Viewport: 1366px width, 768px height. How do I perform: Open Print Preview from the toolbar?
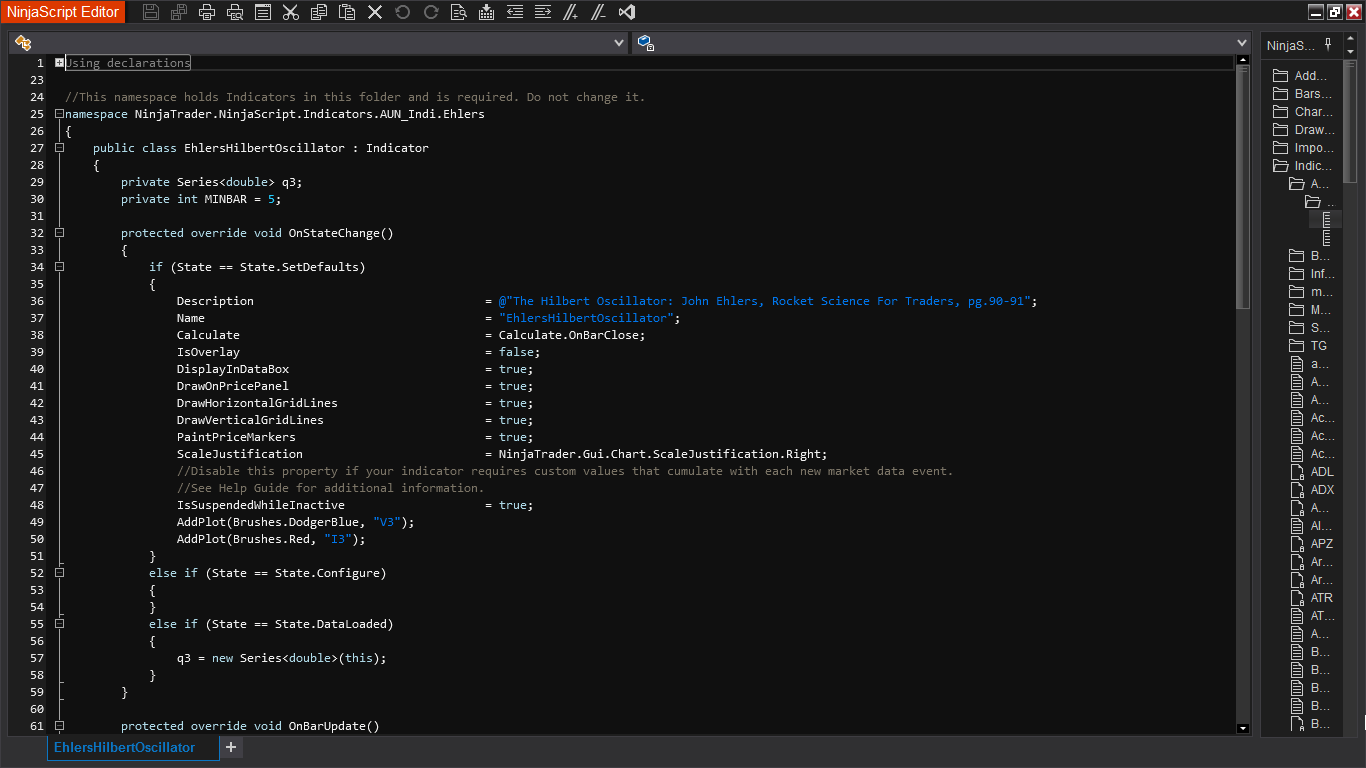click(x=235, y=12)
